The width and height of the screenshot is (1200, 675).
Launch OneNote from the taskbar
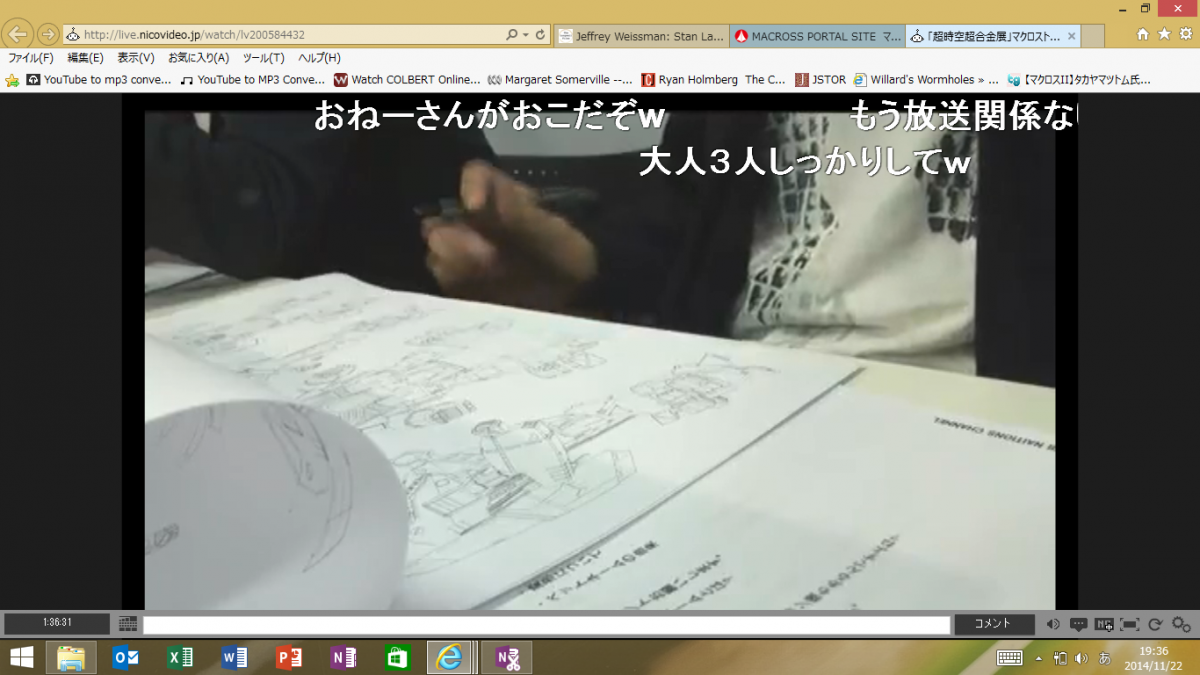[x=343, y=657]
